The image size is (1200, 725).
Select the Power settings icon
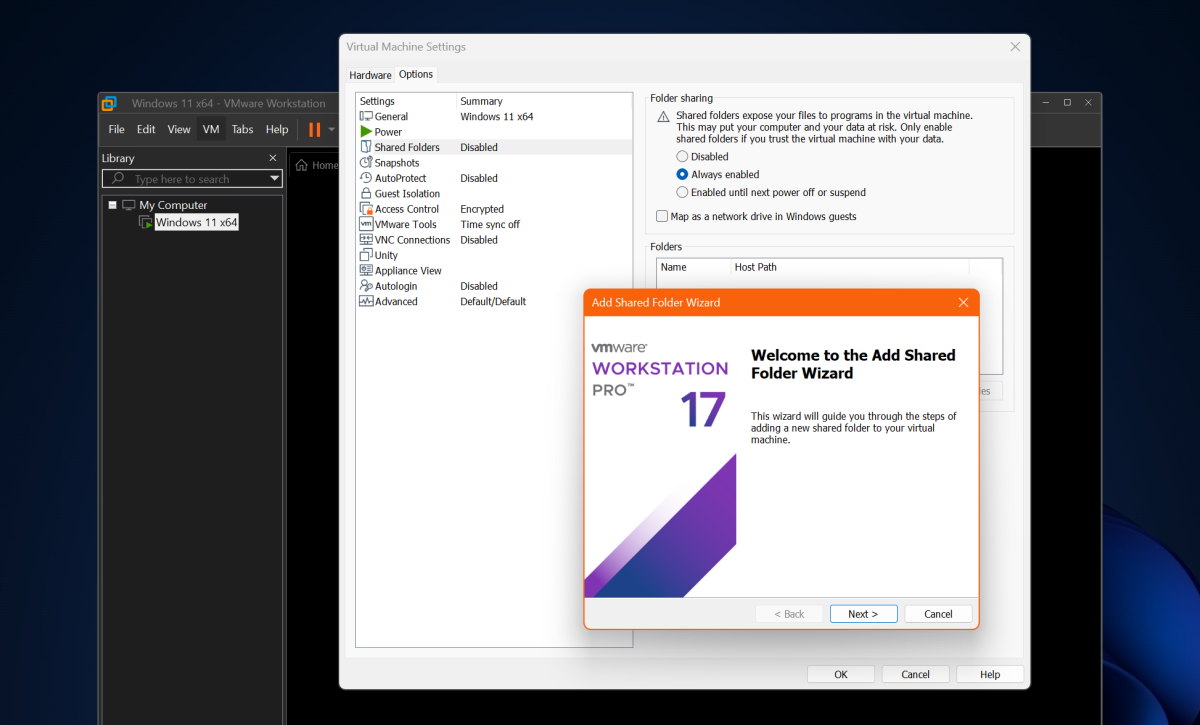[366, 131]
